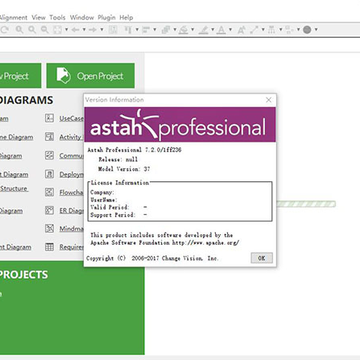The image size is (360, 360).
Task: Click the Flowchart diagram icon
Action: (50, 192)
